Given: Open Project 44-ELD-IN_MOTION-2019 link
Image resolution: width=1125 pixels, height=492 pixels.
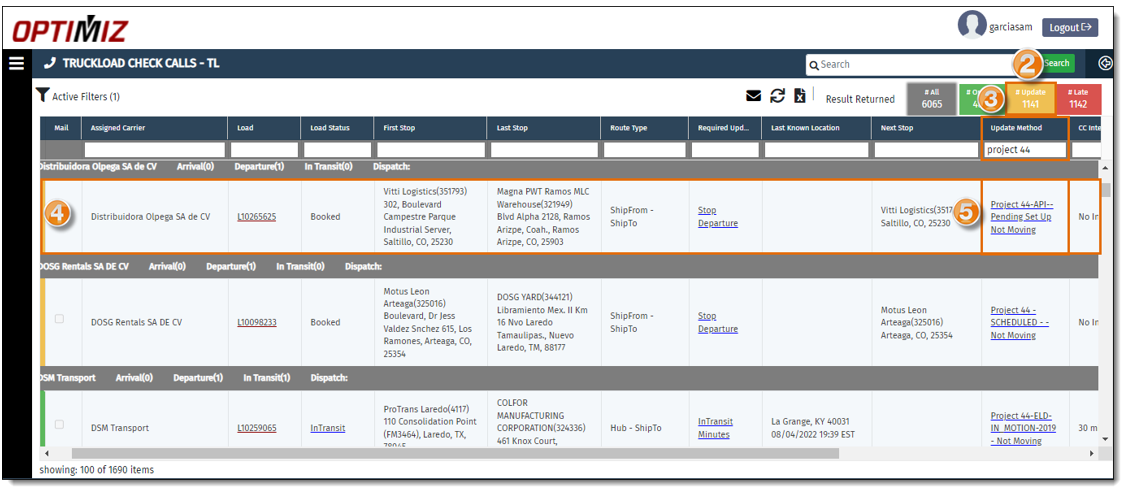Looking at the screenshot, I should tap(1024, 427).
